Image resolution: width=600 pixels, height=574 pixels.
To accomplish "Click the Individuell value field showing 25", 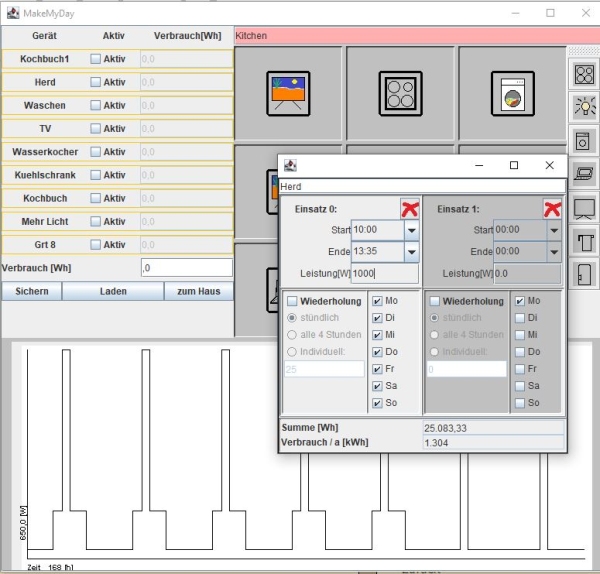I will click(324, 369).
